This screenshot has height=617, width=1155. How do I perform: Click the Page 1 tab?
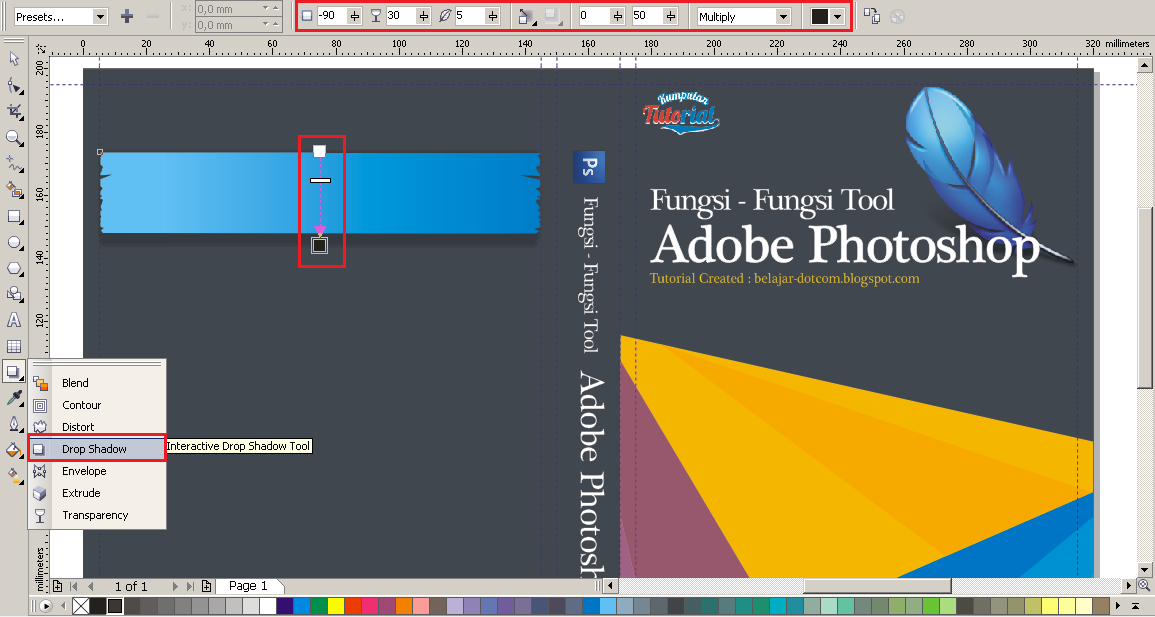coord(247,586)
